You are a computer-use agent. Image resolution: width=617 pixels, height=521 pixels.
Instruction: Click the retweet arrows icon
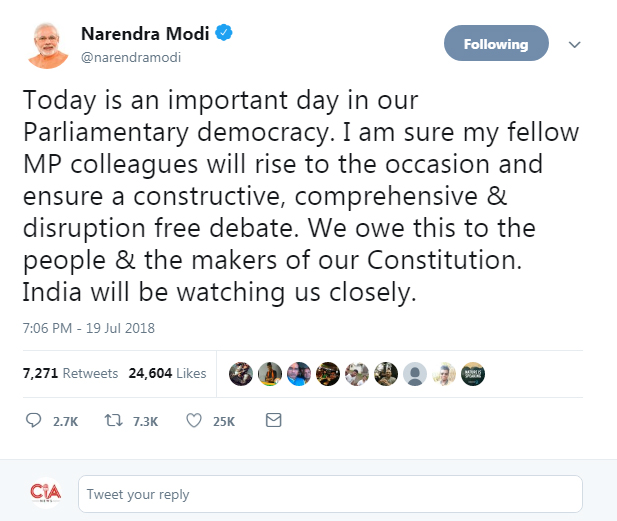coord(113,420)
